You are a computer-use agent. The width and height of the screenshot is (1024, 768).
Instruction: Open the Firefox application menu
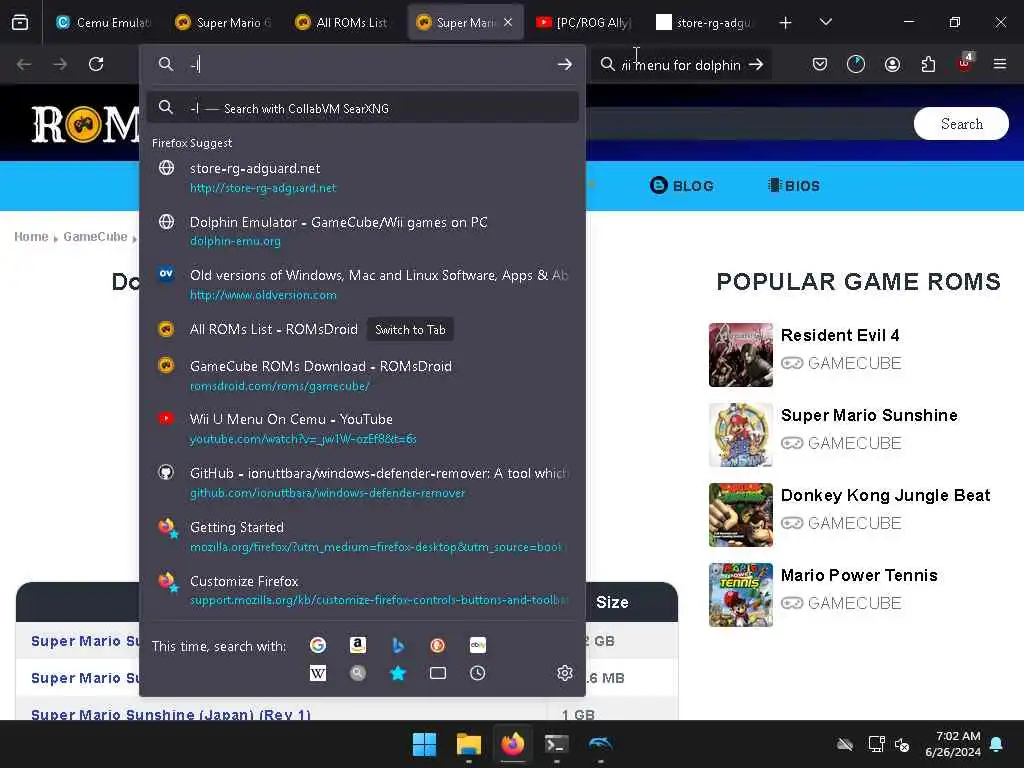(x=1000, y=64)
